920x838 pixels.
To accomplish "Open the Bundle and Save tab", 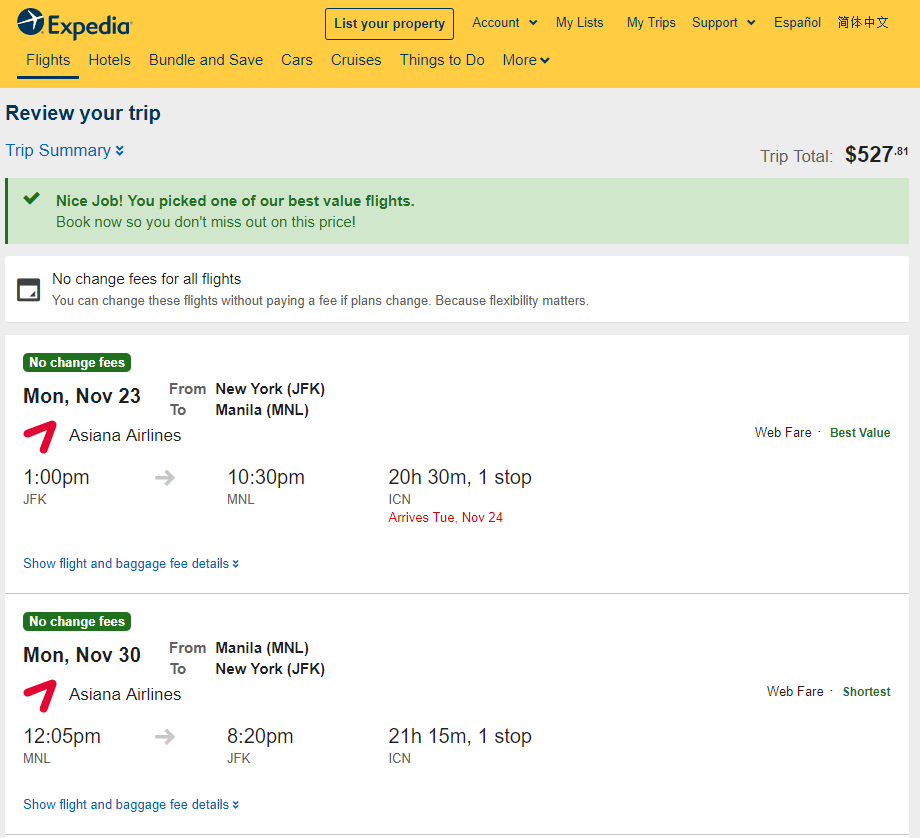I will coord(206,60).
